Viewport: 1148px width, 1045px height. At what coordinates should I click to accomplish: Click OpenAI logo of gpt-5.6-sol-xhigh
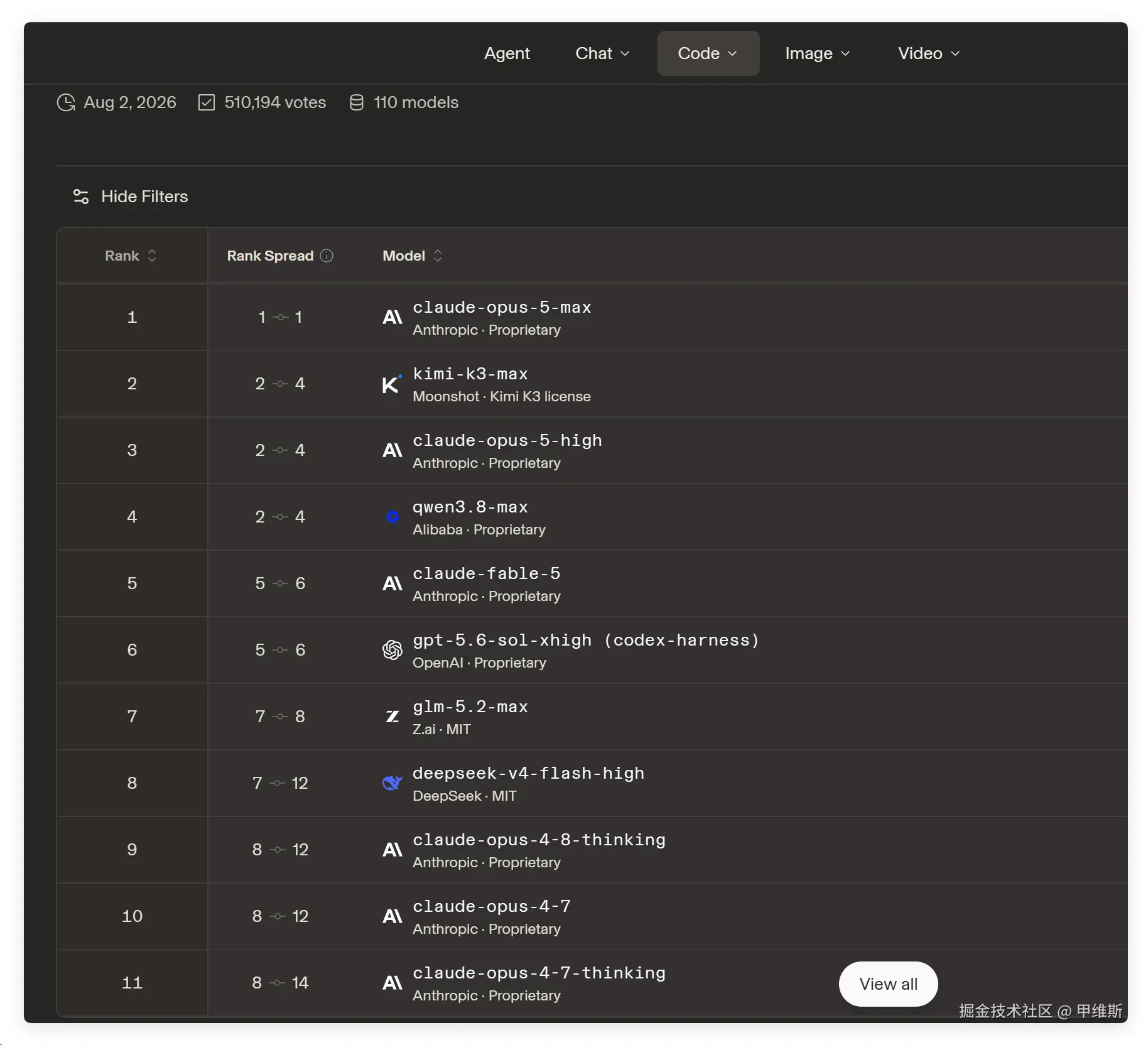coord(393,650)
